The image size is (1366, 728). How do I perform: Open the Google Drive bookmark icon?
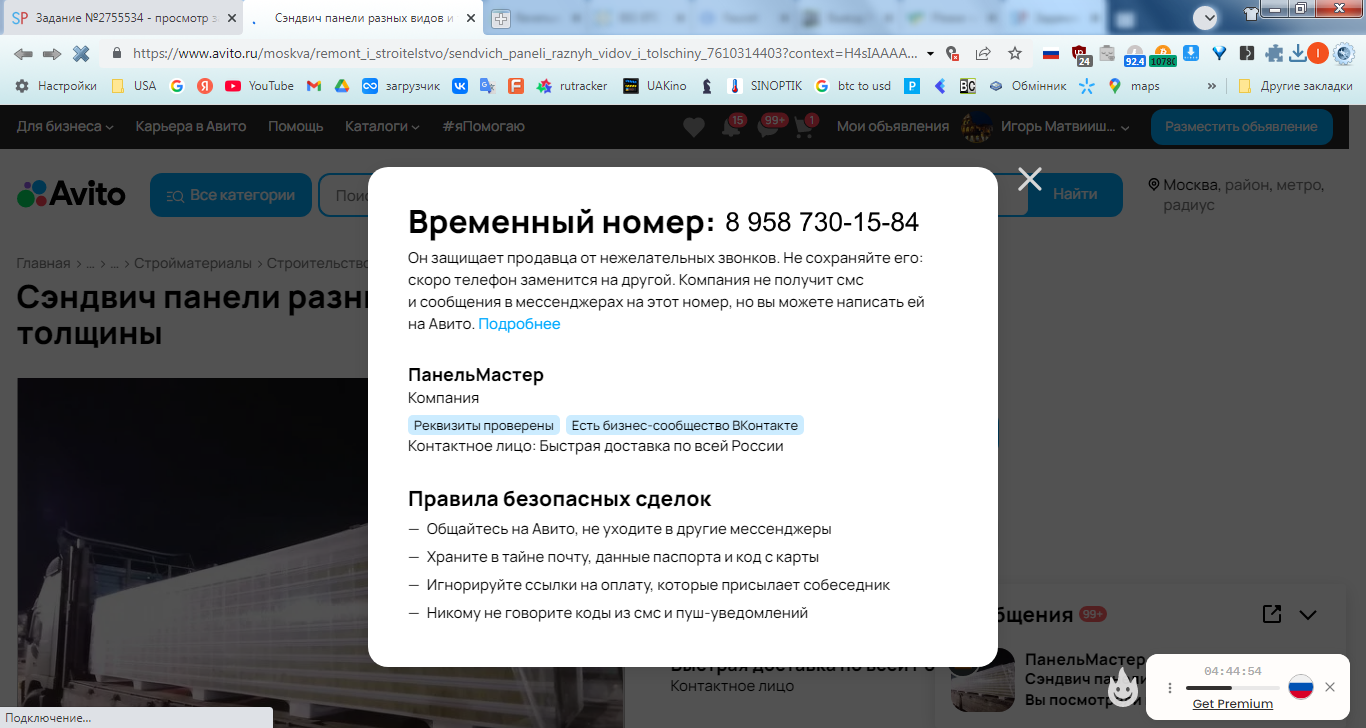click(341, 86)
